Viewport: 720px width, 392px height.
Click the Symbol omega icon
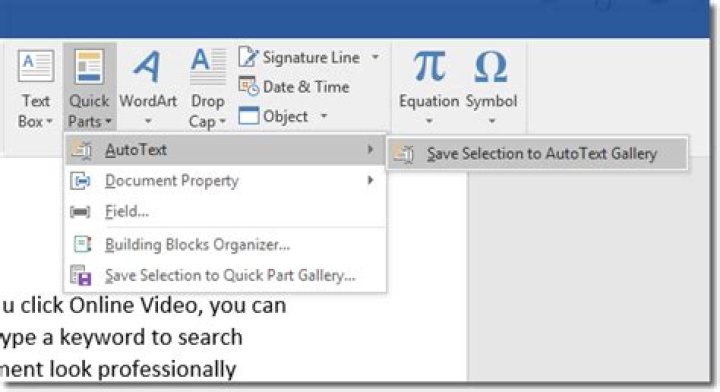coord(491,67)
